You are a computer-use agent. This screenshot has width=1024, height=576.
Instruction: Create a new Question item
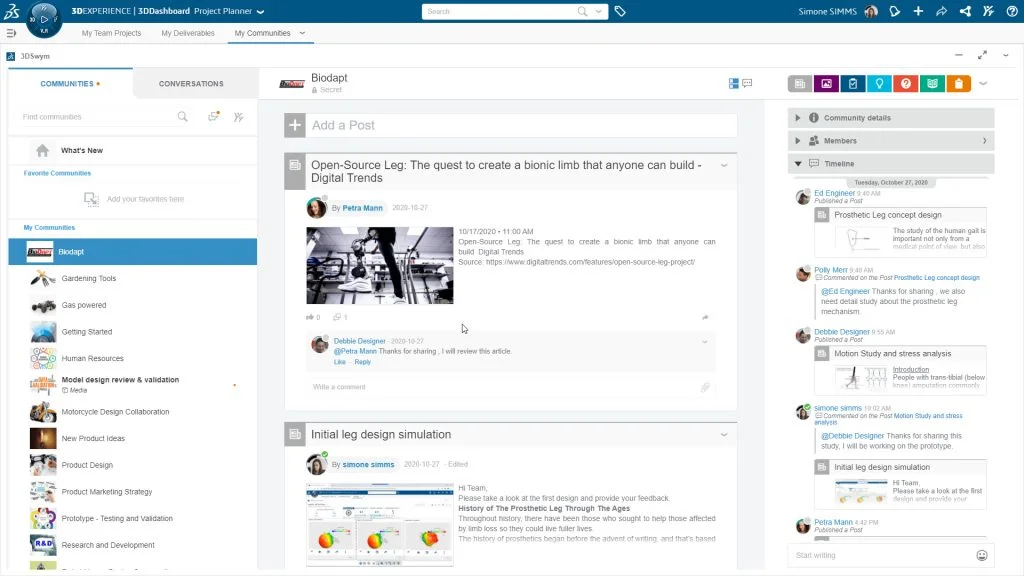(x=906, y=84)
